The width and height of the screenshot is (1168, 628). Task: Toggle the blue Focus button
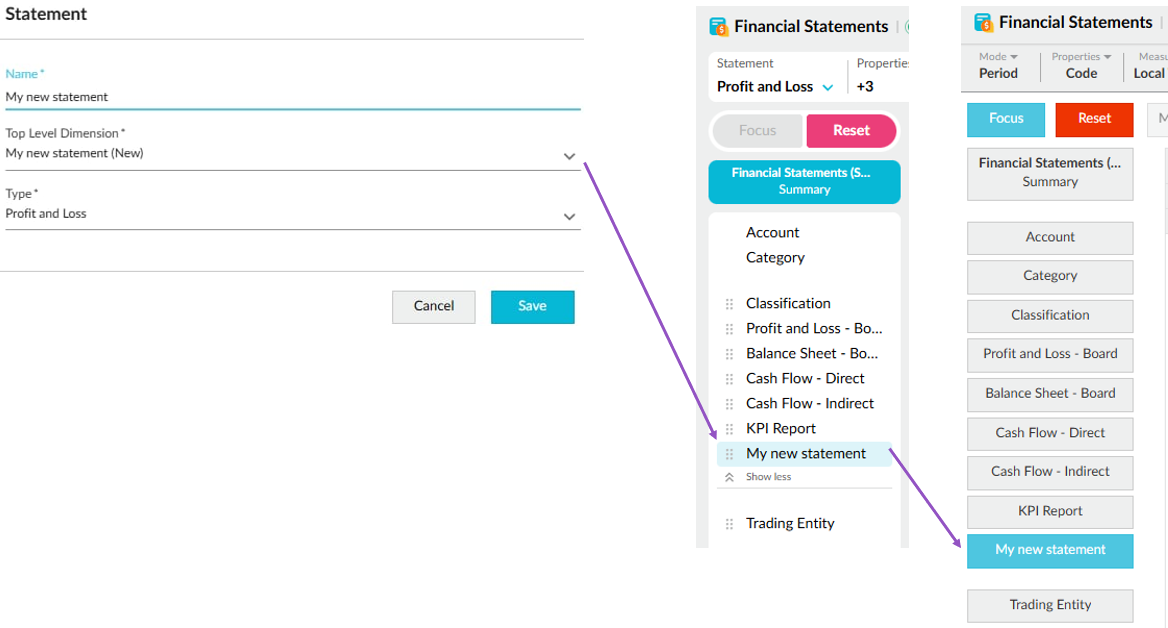1005,119
